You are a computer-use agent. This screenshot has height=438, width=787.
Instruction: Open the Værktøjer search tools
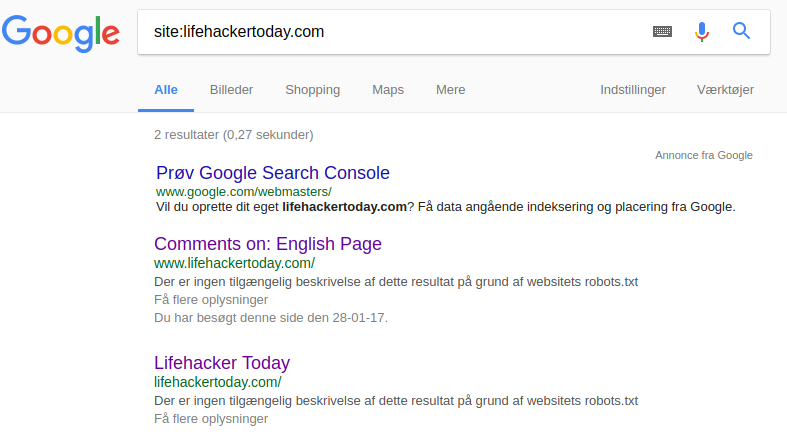[725, 90]
